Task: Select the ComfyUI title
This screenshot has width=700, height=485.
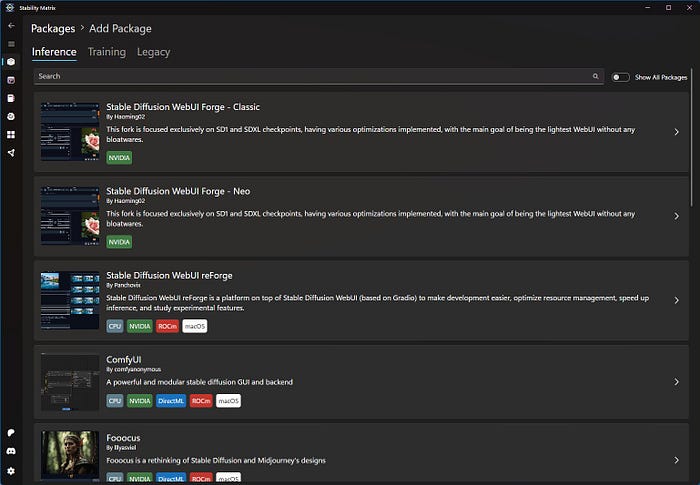Action: tap(124, 360)
